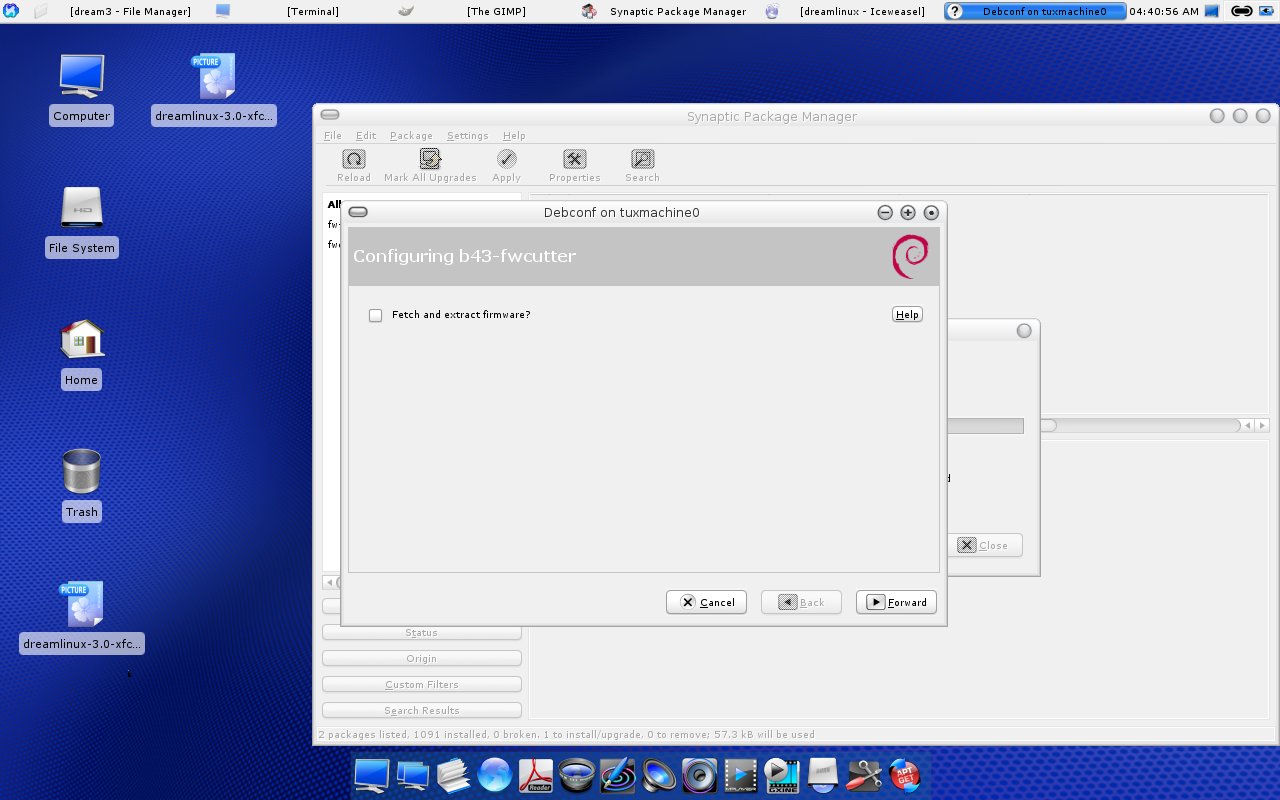Screen dimensions: 1280x800
Task: Open MPlayer from the dock
Action: coord(741,775)
